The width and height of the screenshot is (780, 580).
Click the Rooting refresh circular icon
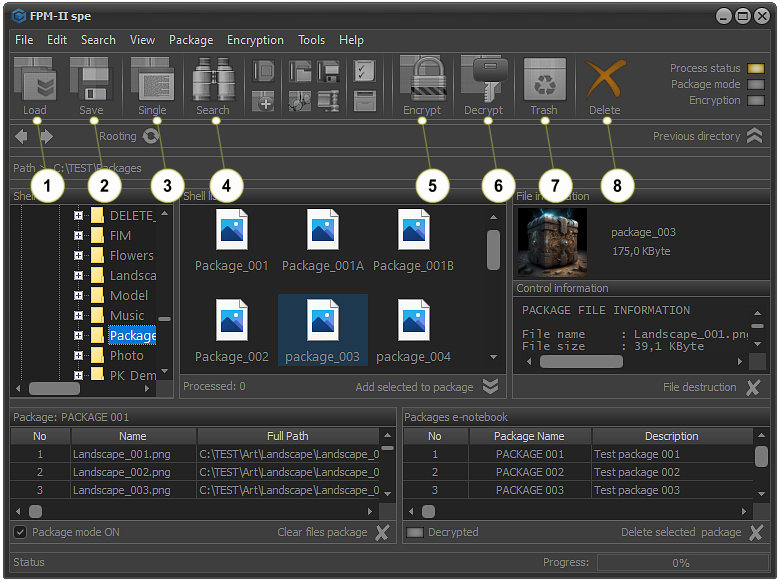[x=151, y=136]
